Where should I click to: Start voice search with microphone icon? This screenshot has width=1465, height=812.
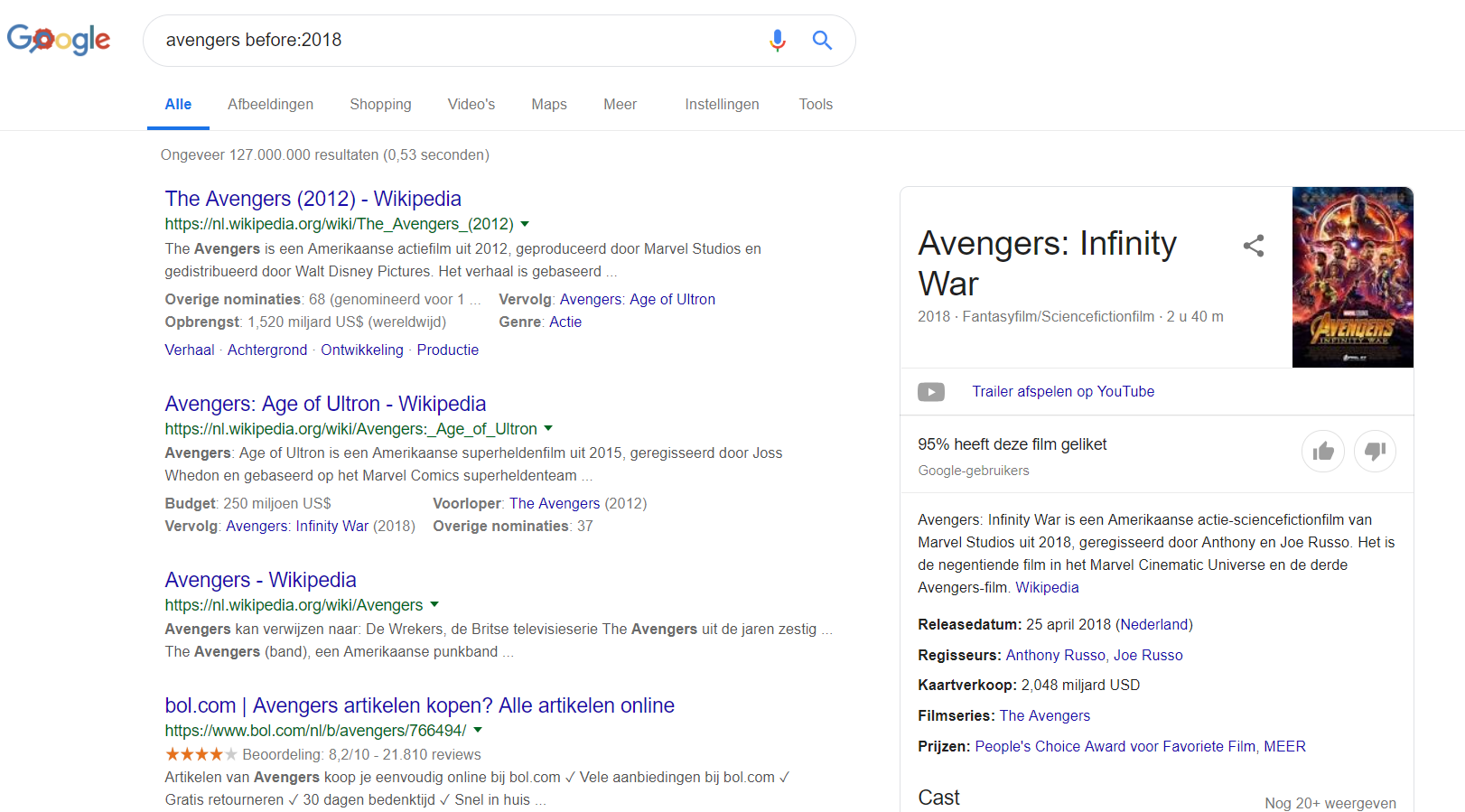(x=777, y=41)
